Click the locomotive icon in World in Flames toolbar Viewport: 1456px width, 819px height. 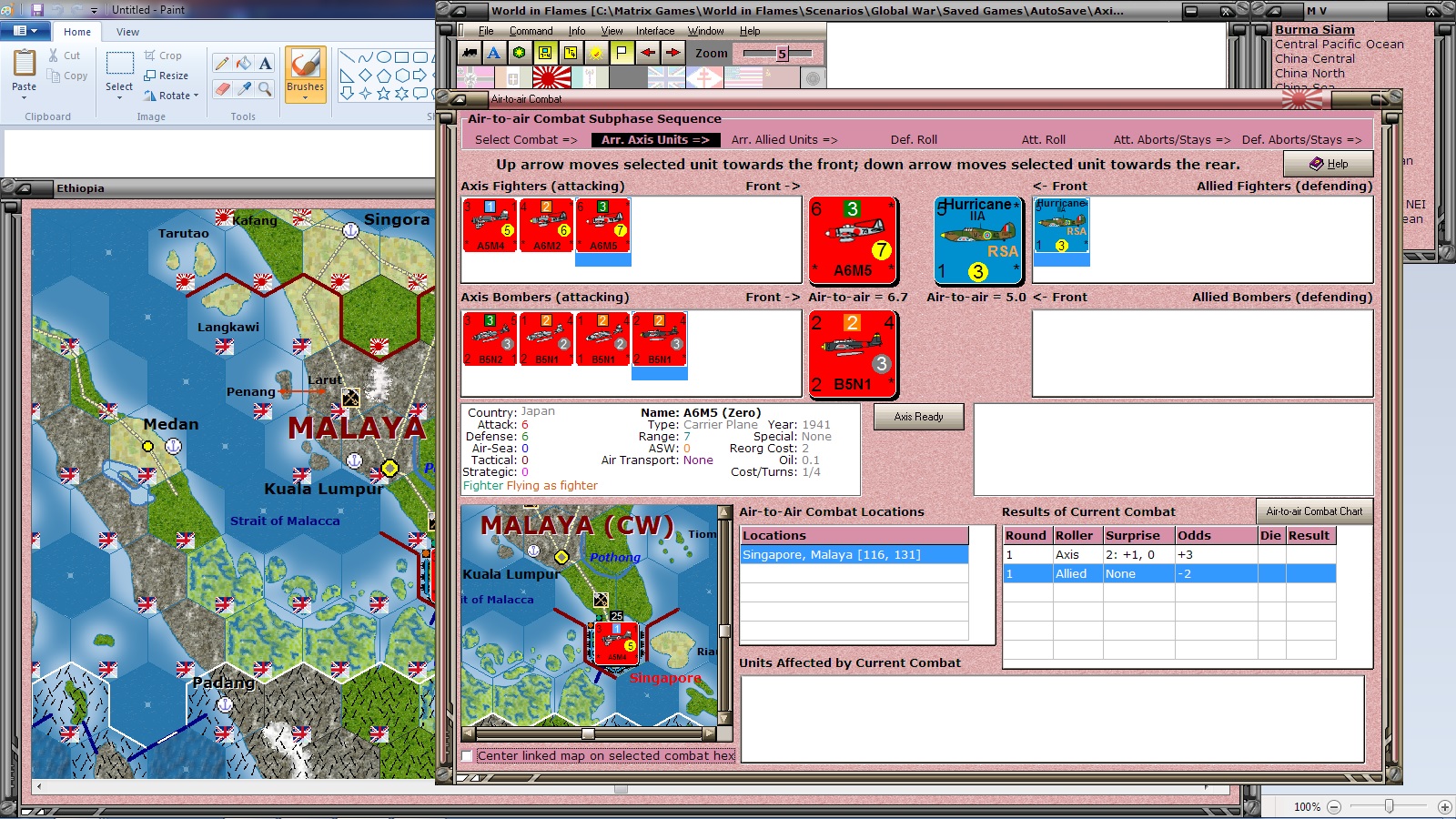point(470,53)
